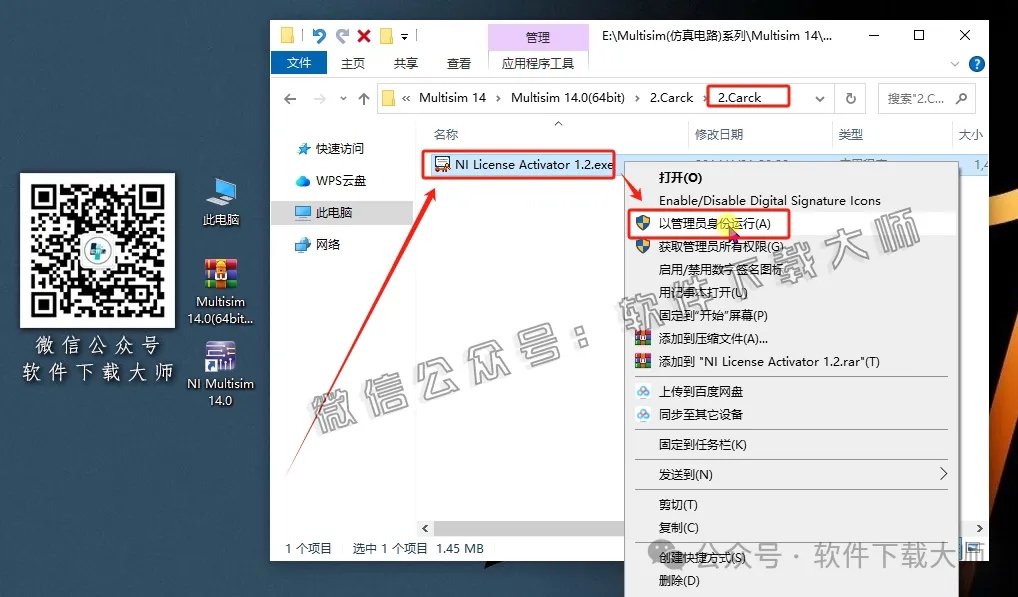
Task: Click the folder search box
Action: coord(925,97)
